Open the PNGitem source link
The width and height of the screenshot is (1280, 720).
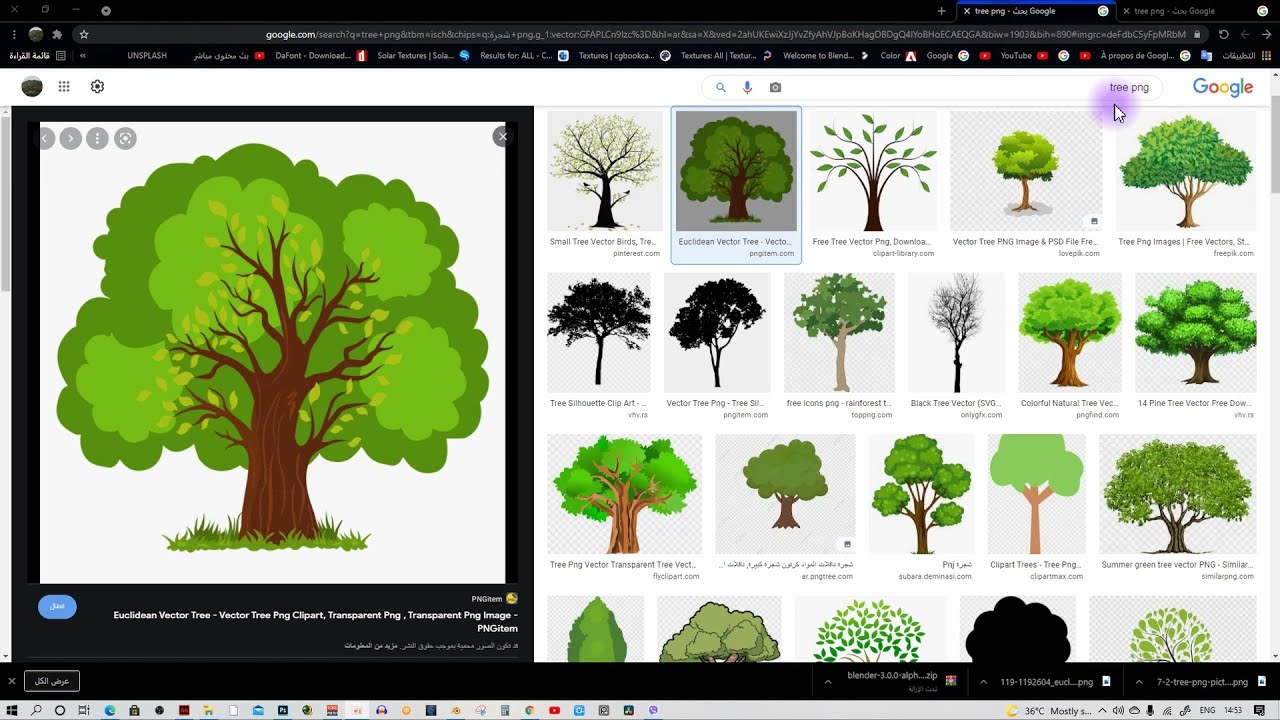(495, 599)
